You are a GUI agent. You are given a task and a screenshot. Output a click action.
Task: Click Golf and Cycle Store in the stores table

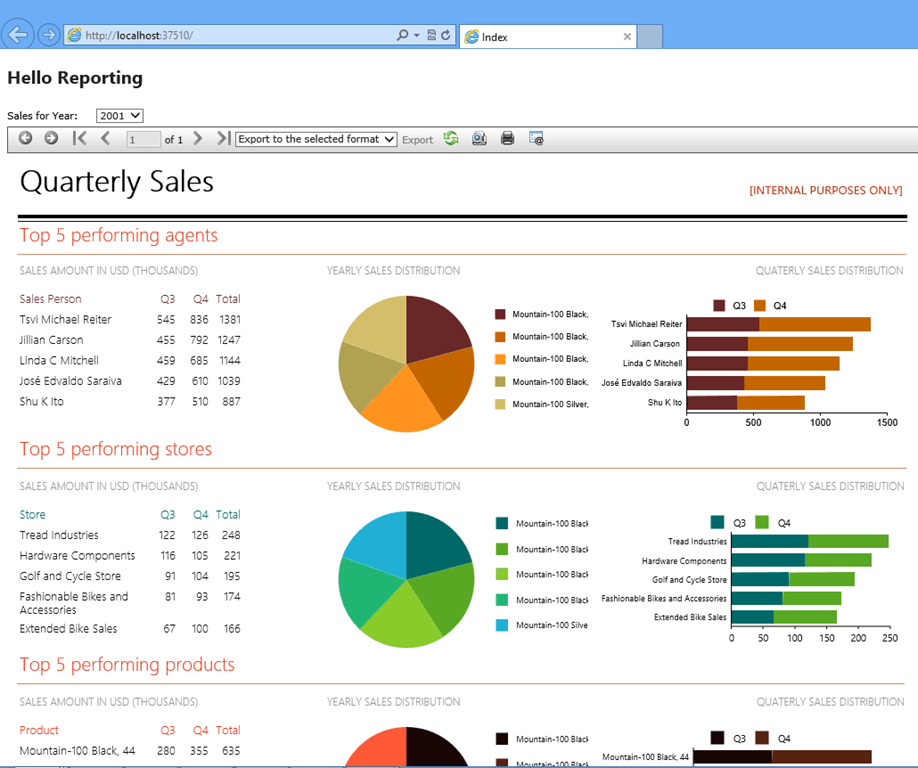70,576
